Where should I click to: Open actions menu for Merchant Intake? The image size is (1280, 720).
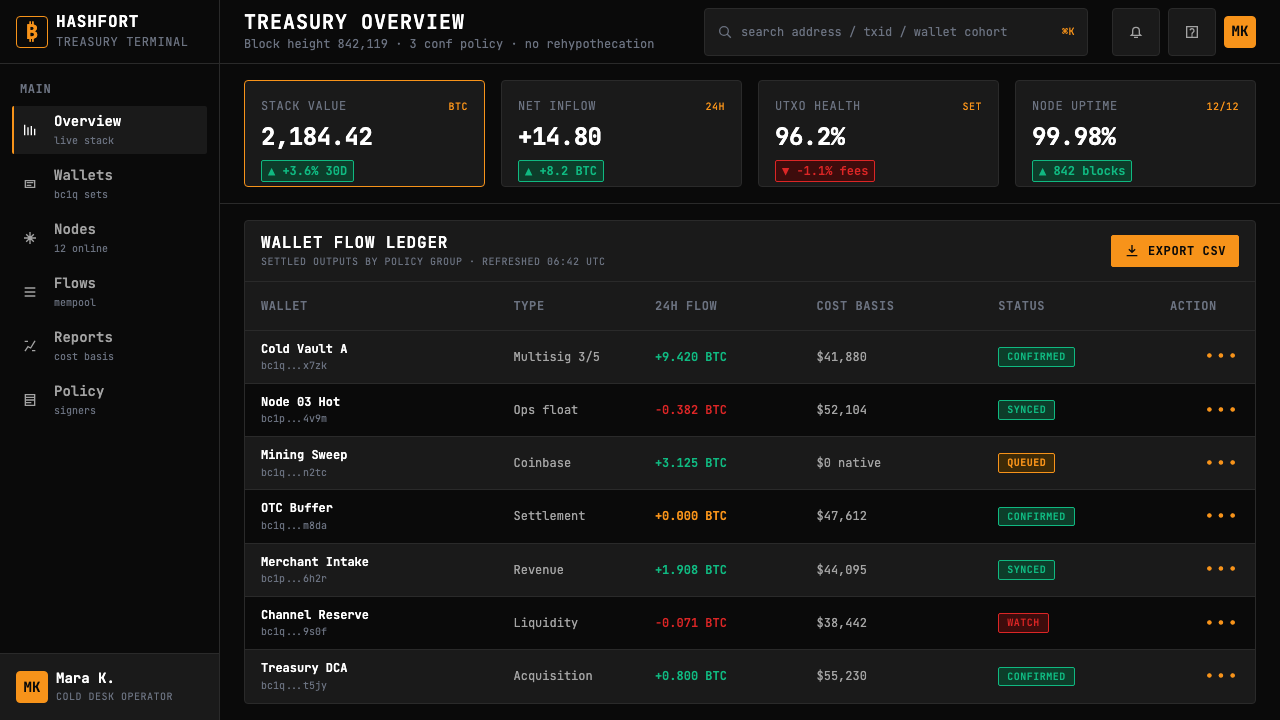pyautogui.click(x=1221, y=569)
